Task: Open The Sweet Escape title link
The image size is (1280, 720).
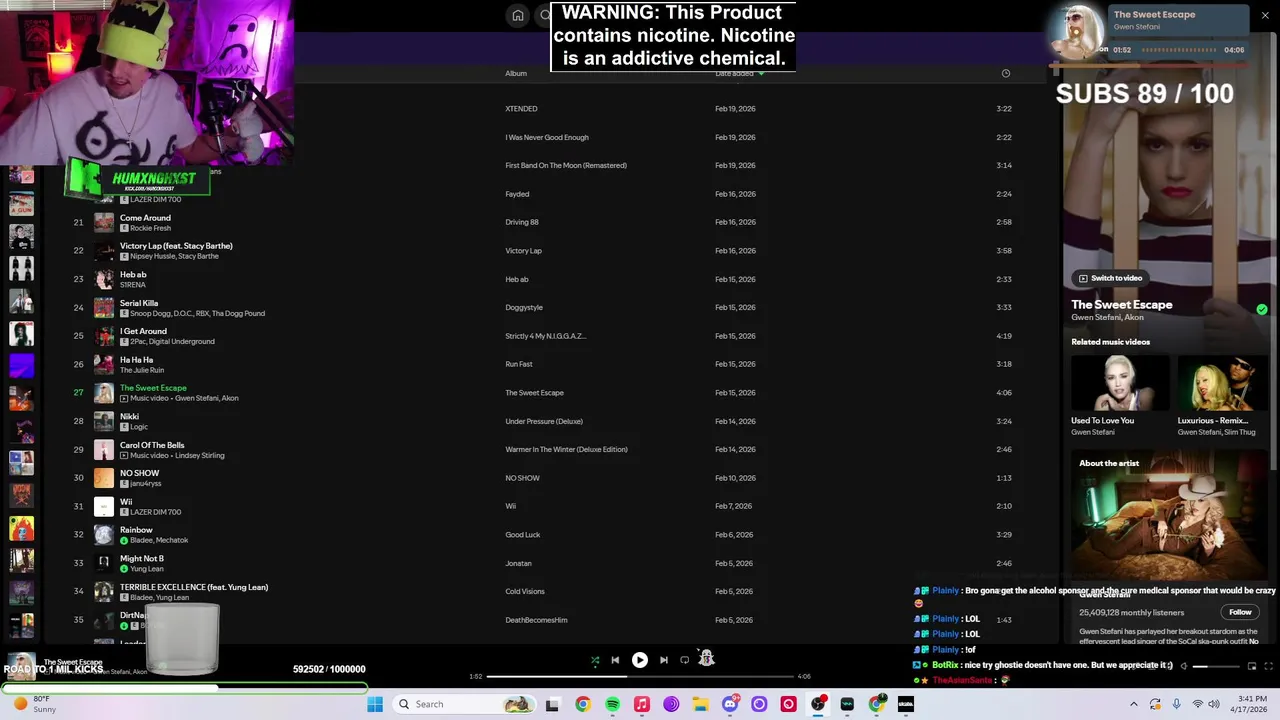Action: (1122, 305)
